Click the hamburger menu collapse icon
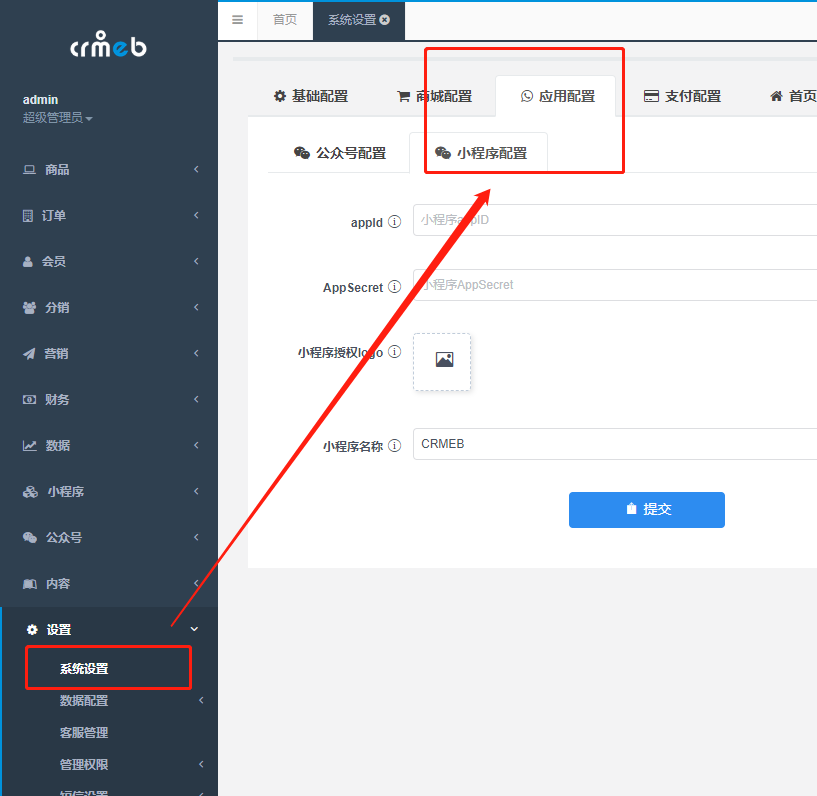Image resolution: width=817 pixels, height=796 pixels. [x=237, y=20]
